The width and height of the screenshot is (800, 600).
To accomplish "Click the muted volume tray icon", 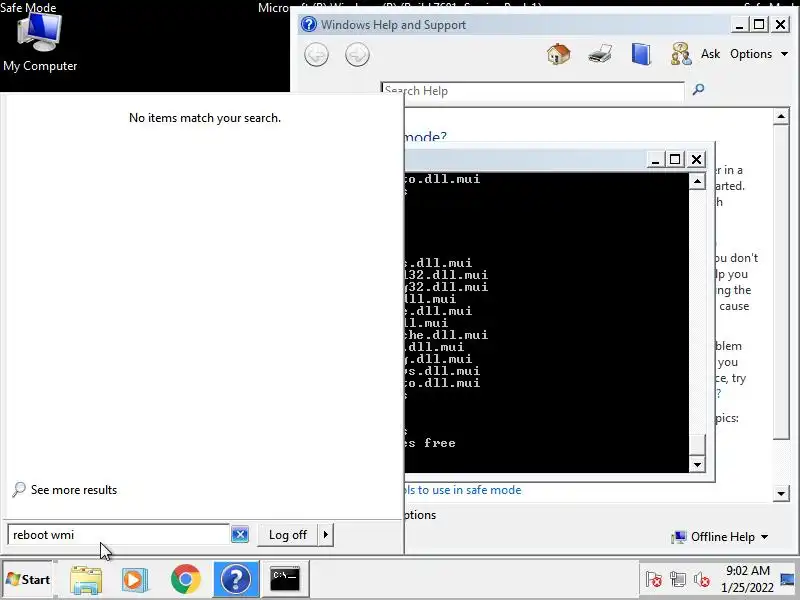I will pyautogui.click(x=702, y=580).
